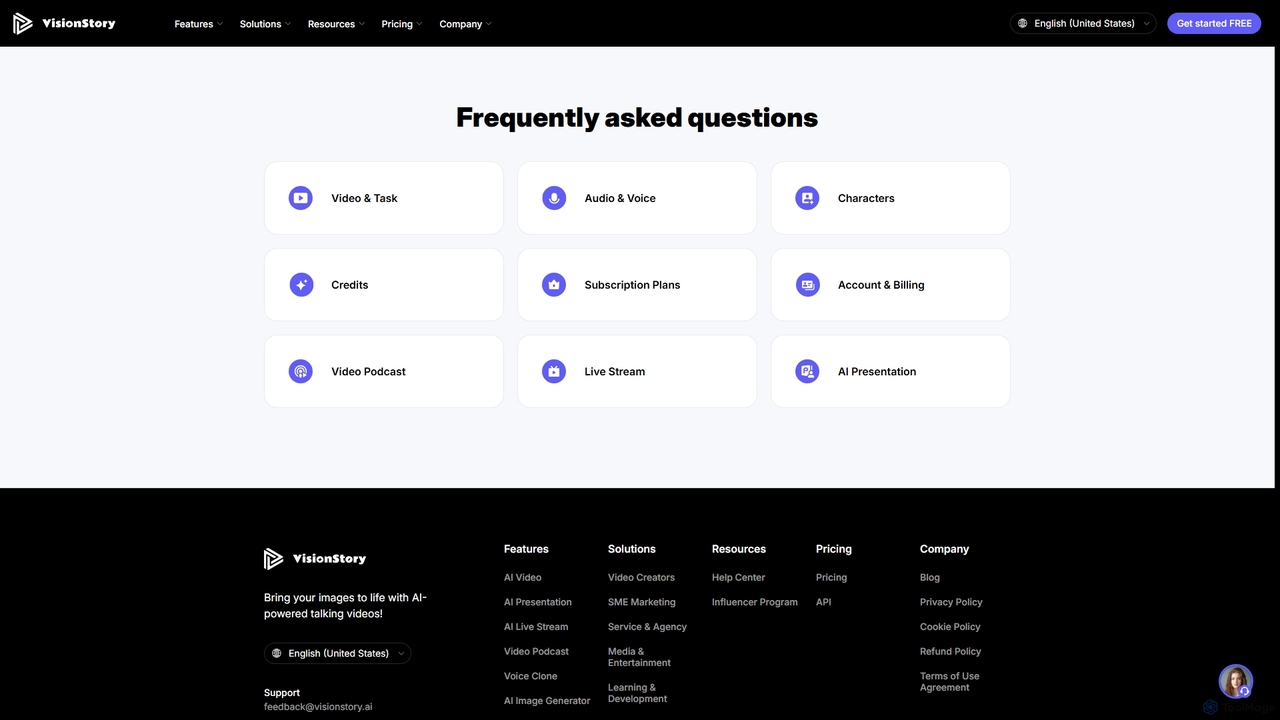This screenshot has width=1280, height=720.
Task: Open AI Image Generator footer link
Action: point(547,701)
